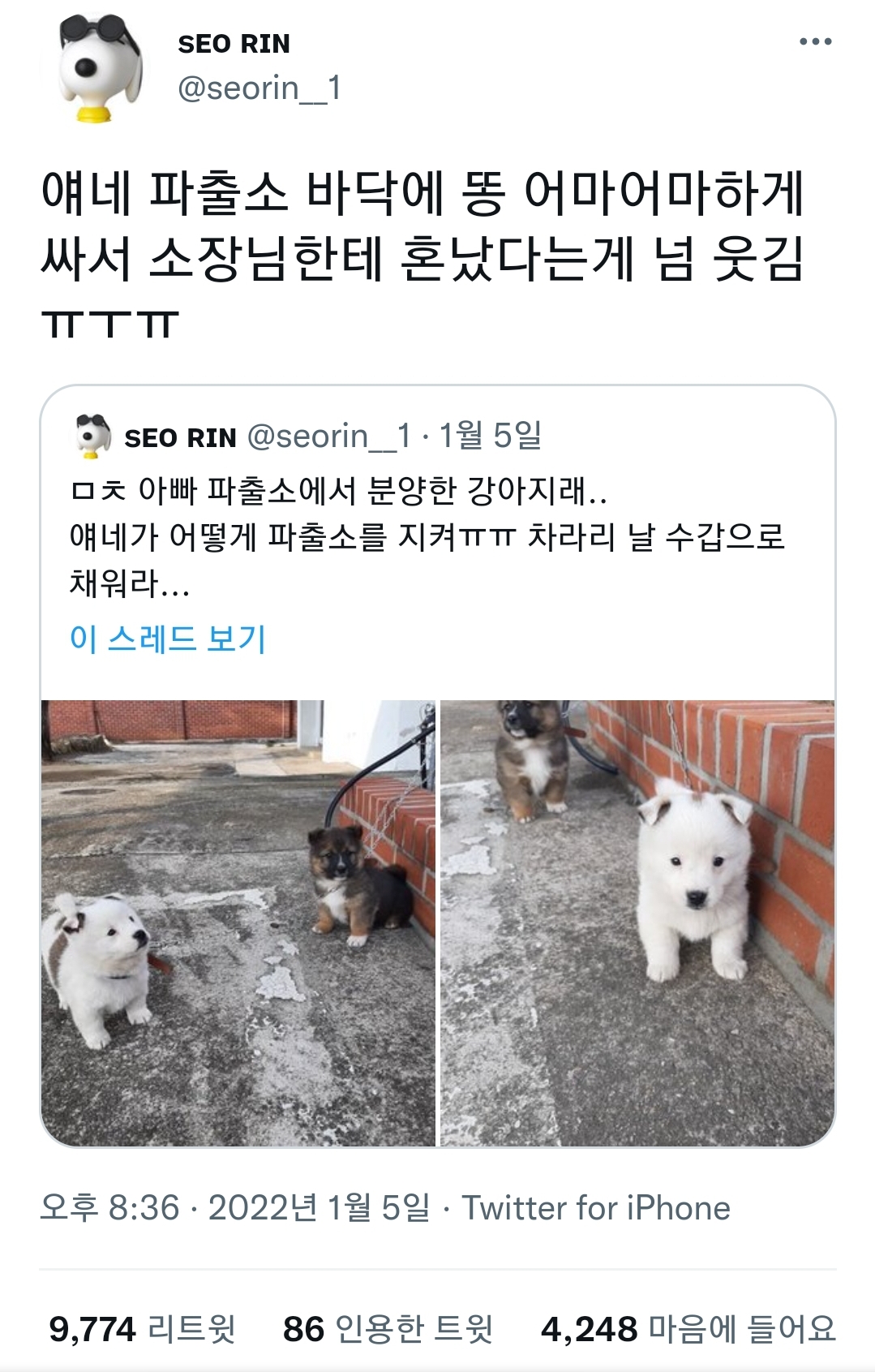The width and height of the screenshot is (875, 1372).
Task: Open the @seorin__1 handle at top
Action: [x=259, y=88]
